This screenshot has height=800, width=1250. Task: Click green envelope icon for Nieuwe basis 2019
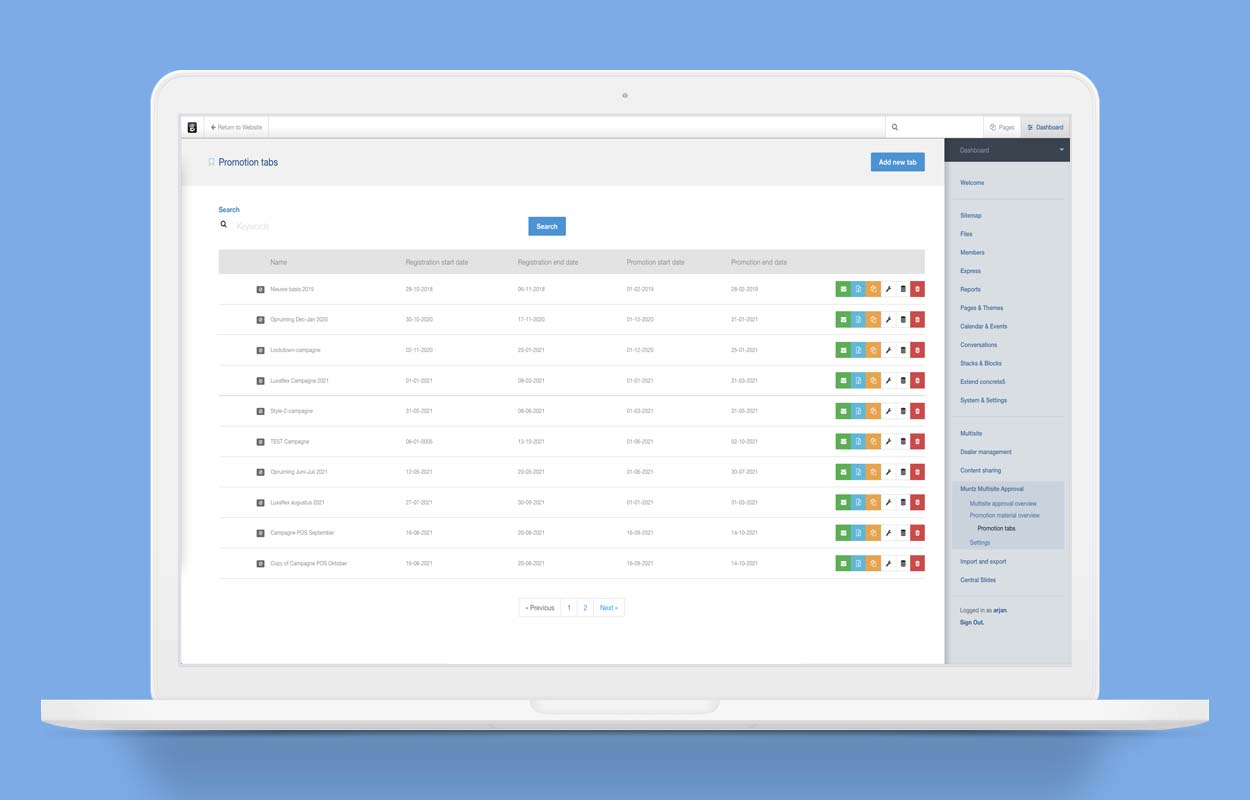point(843,289)
